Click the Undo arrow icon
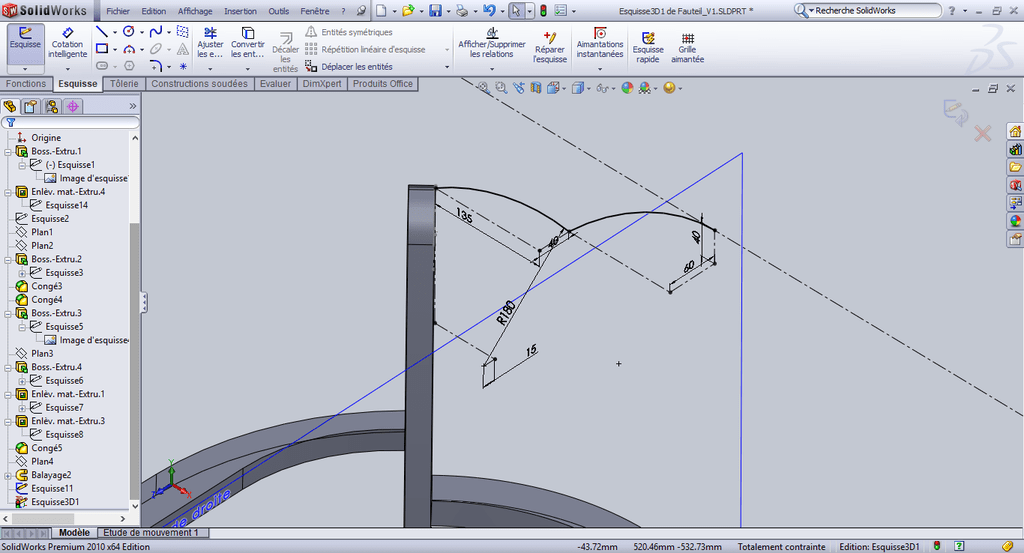This screenshot has width=1024, height=553. pos(488,11)
